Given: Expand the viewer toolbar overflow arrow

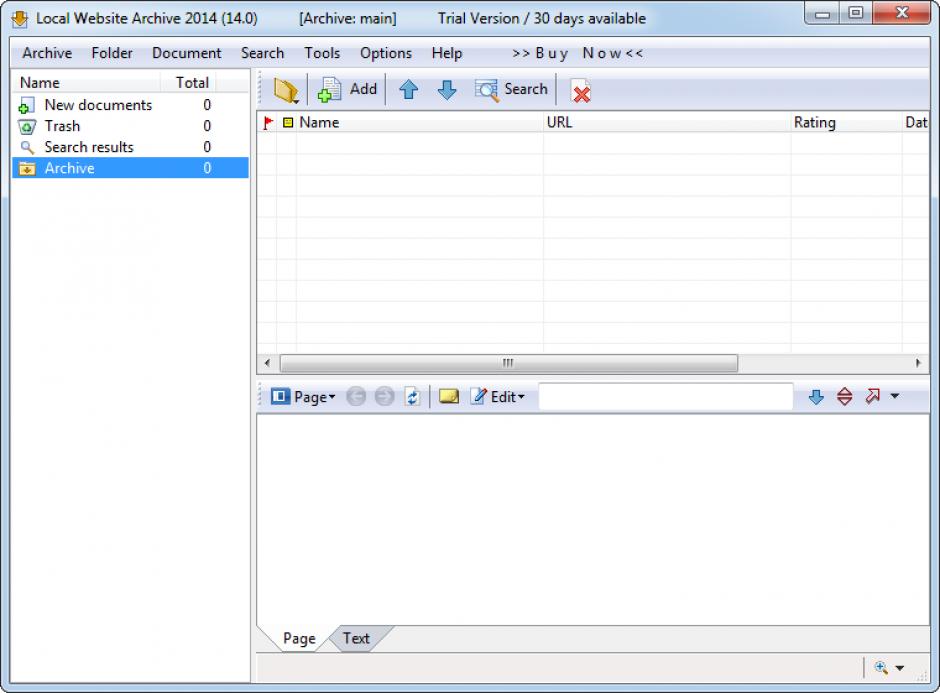Looking at the screenshot, I should (x=895, y=396).
